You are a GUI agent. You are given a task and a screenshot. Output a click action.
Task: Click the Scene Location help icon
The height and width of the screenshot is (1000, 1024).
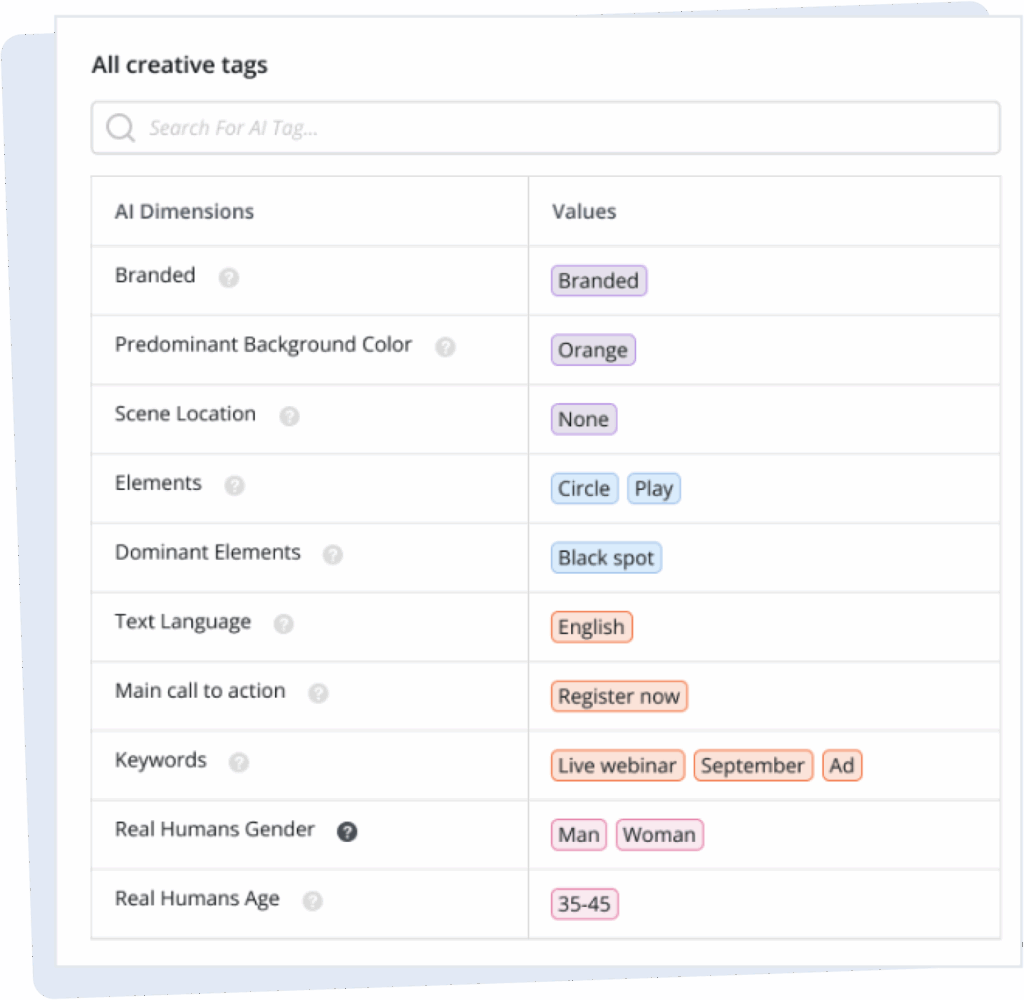[x=290, y=417]
